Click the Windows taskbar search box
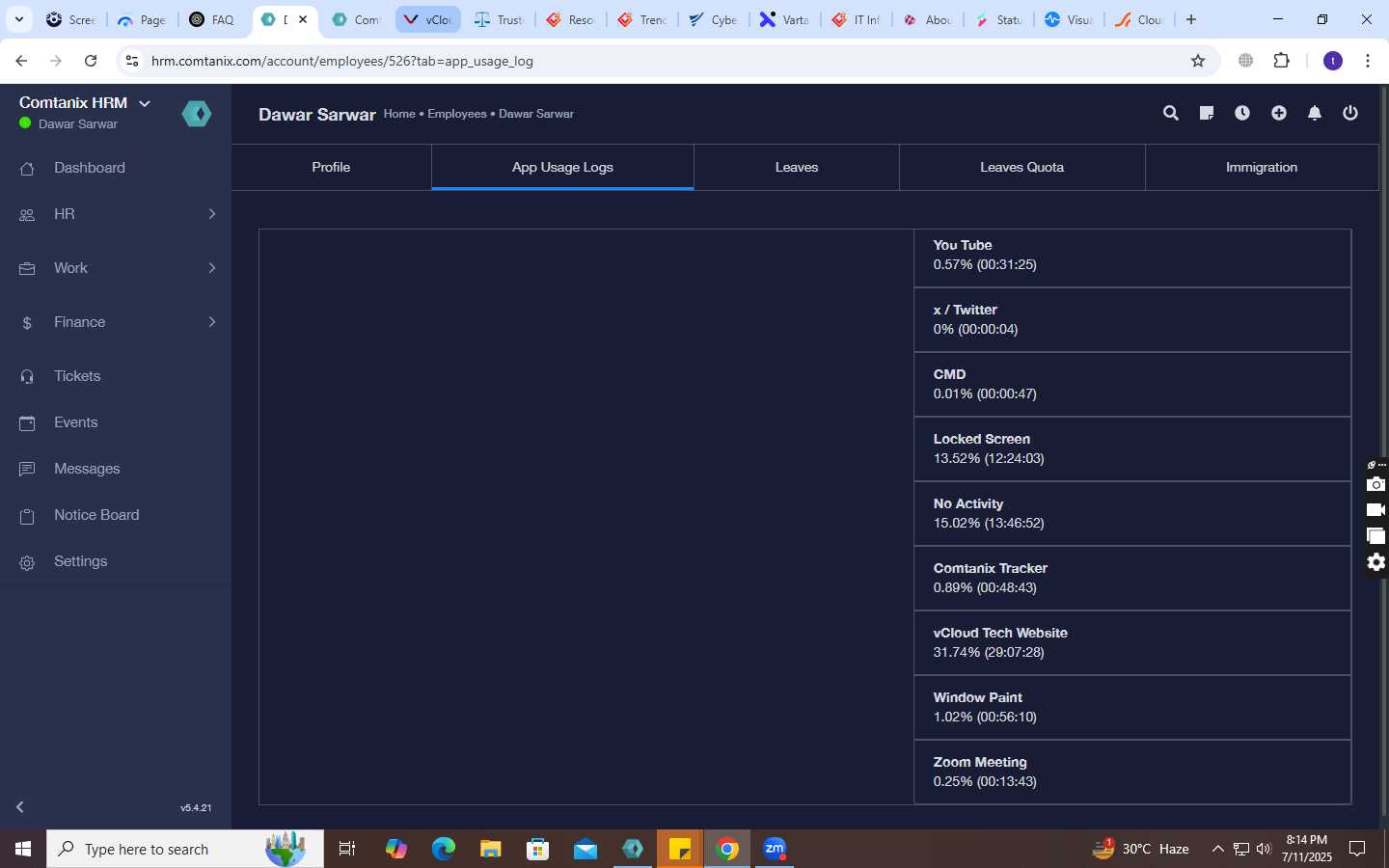The height and width of the screenshot is (868, 1389). point(185,849)
